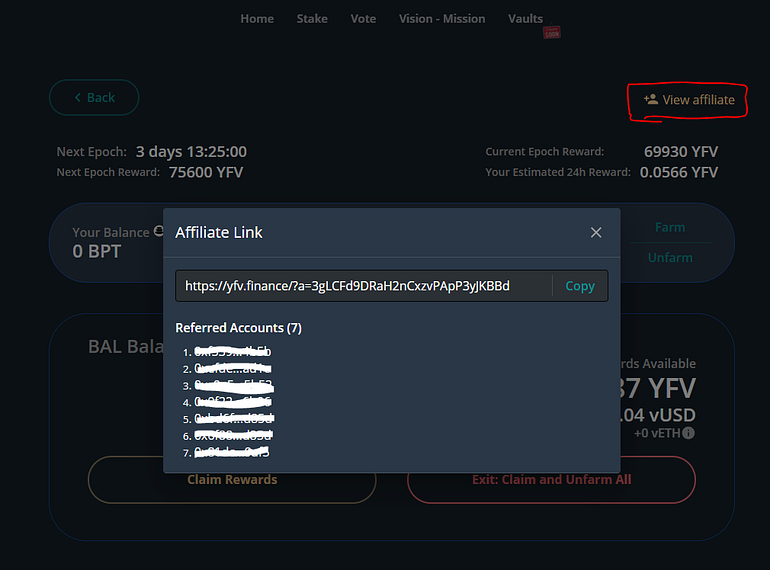Click the Coming Soon badge on Vaults

click(x=551, y=32)
